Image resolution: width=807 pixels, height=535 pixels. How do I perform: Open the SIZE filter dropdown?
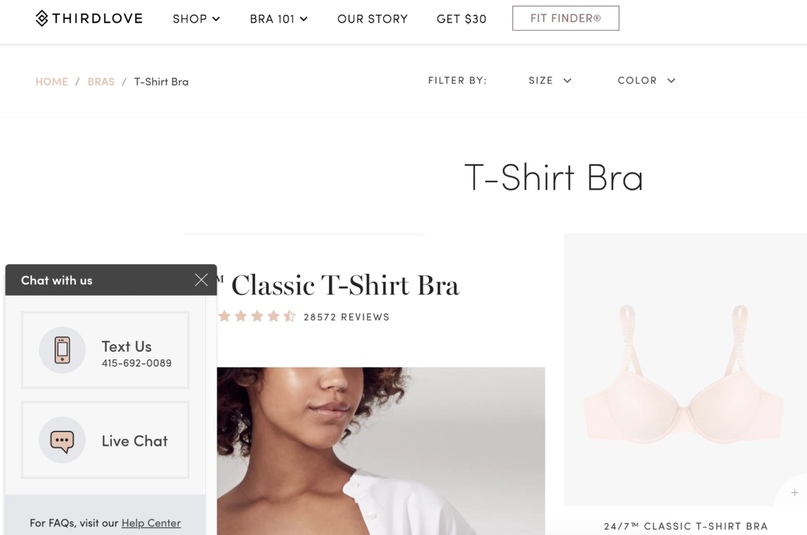(550, 80)
